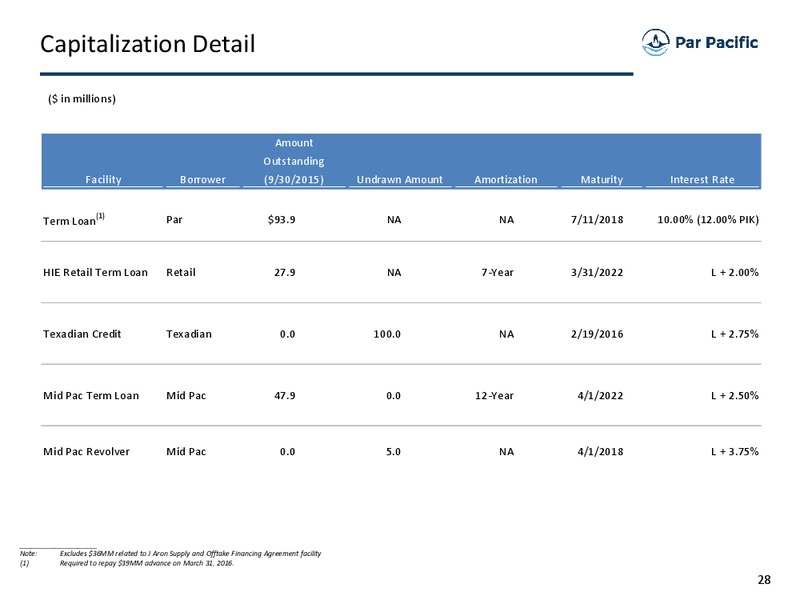This screenshot has height=600, width=800.
Task: Click the L + 2.75% interest rate
Action: tap(735, 334)
